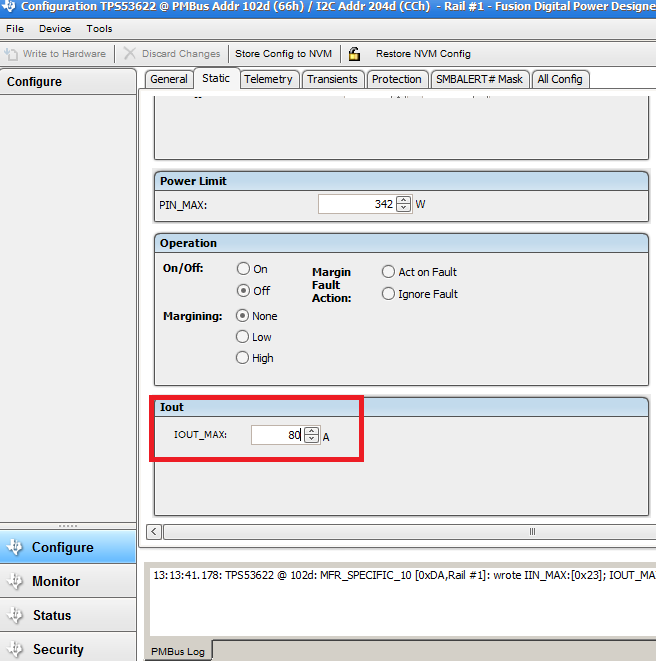
Task: Click into the IOUT_MAX value field
Action: pos(277,435)
